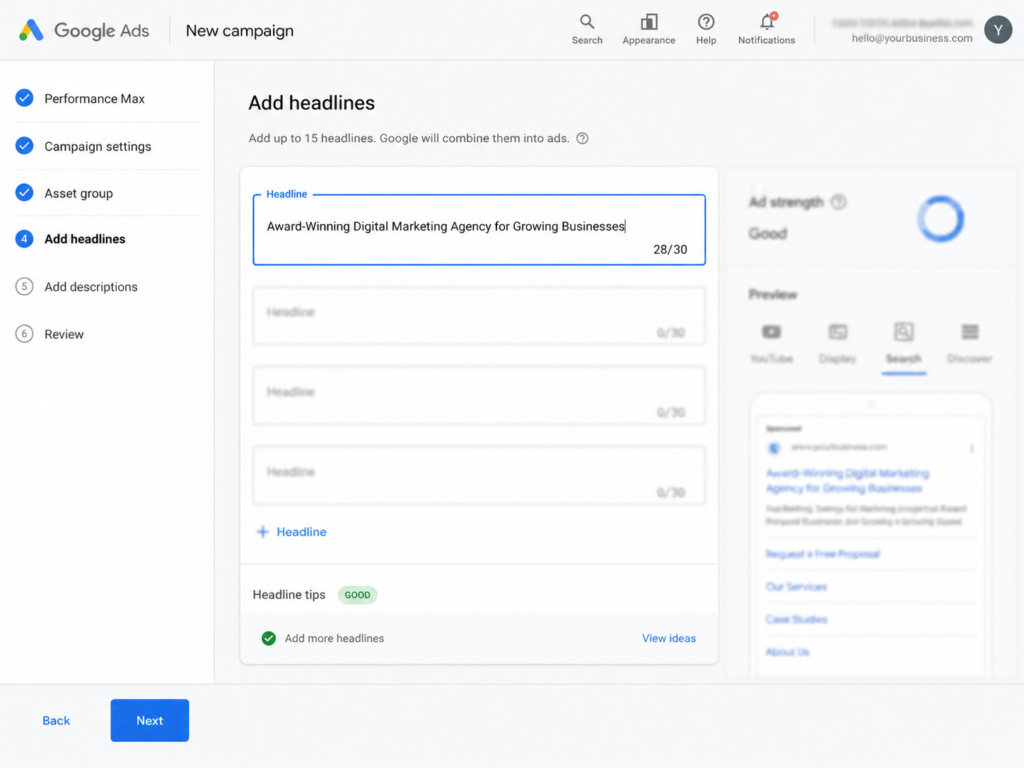
Task: Open the Asset group step
Action: 78,193
